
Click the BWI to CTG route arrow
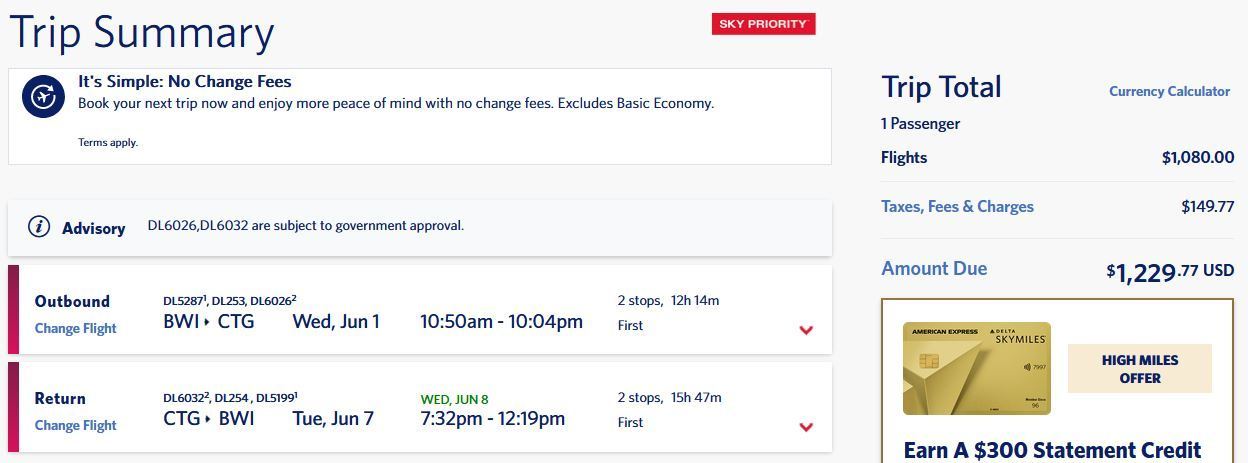[207, 322]
